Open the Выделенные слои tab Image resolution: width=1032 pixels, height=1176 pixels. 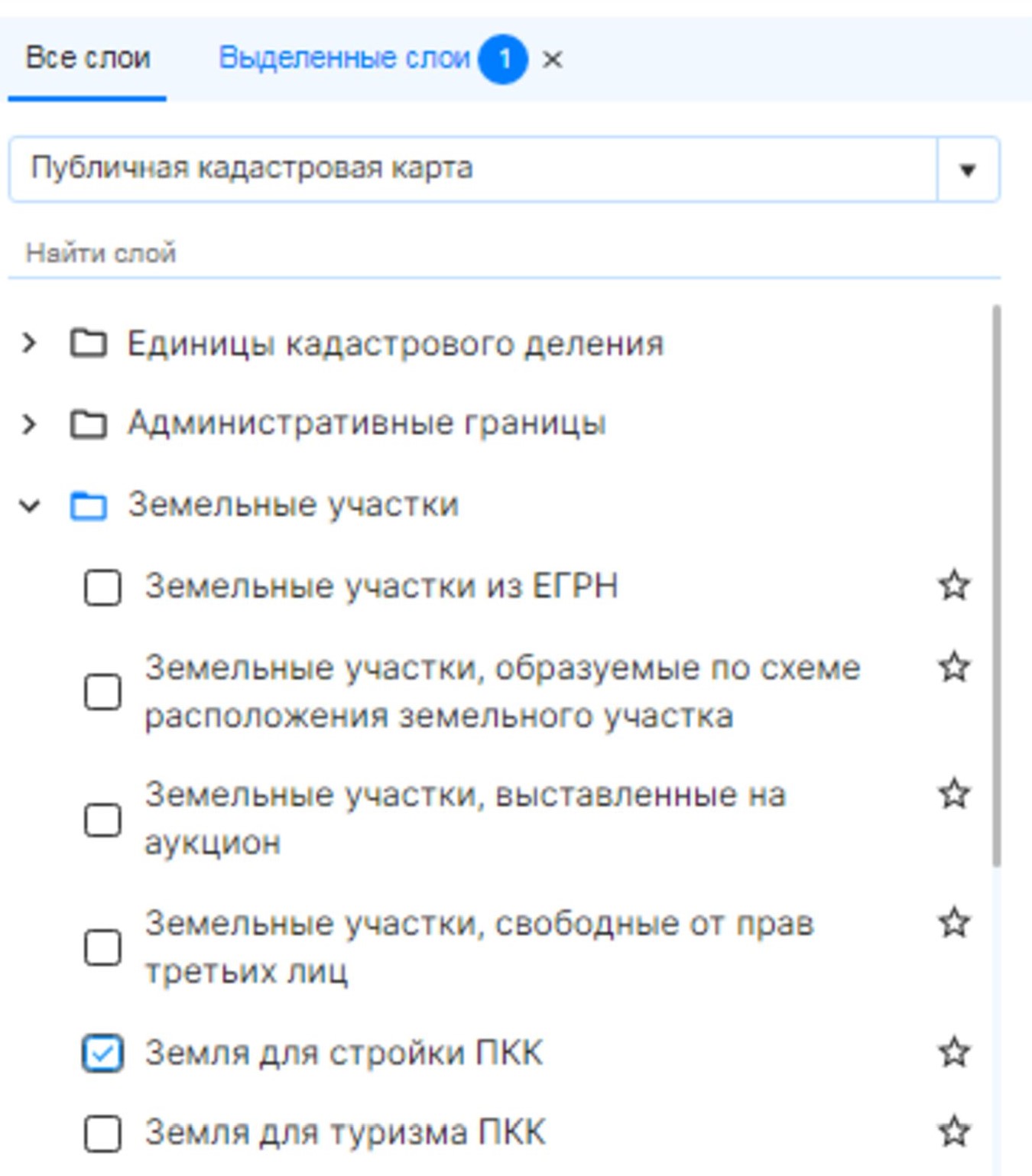tap(344, 58)
